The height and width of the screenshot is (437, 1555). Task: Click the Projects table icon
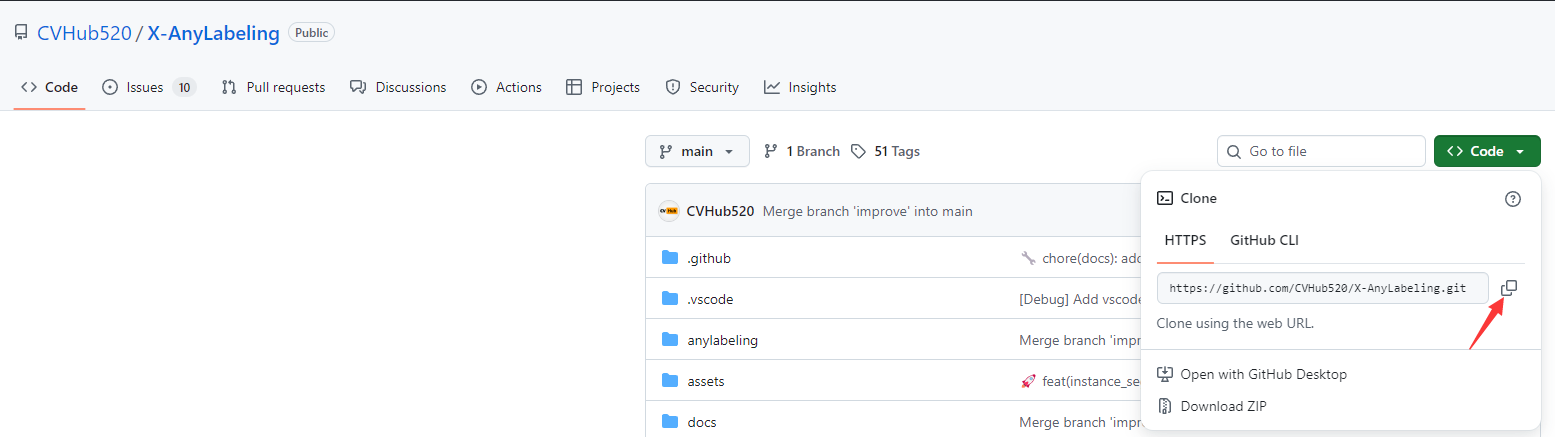click(x=574, y=87)
